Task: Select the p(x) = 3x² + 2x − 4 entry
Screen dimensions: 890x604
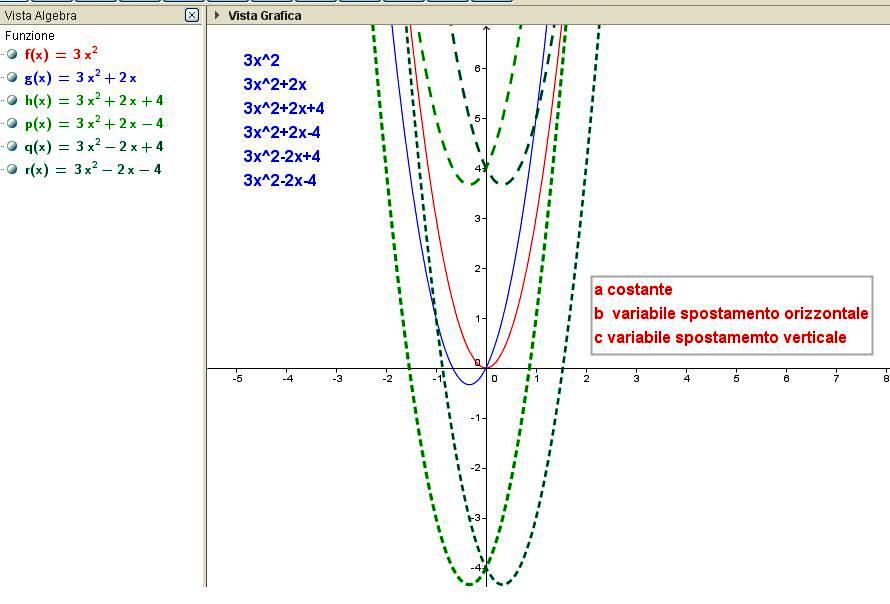Action: (94, 123)
